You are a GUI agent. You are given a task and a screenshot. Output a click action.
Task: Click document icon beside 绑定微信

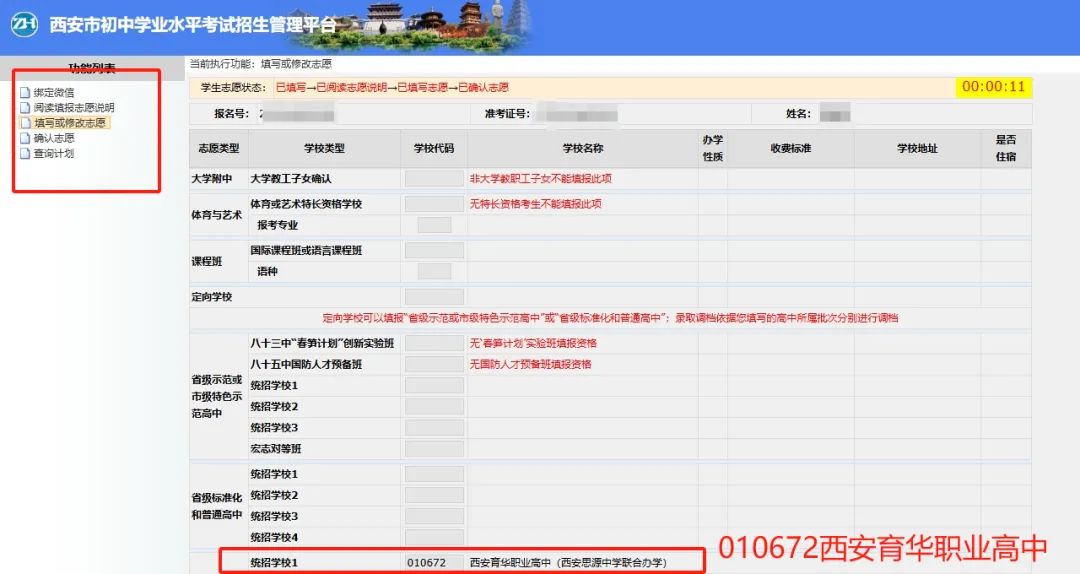(x=25, y=92)
